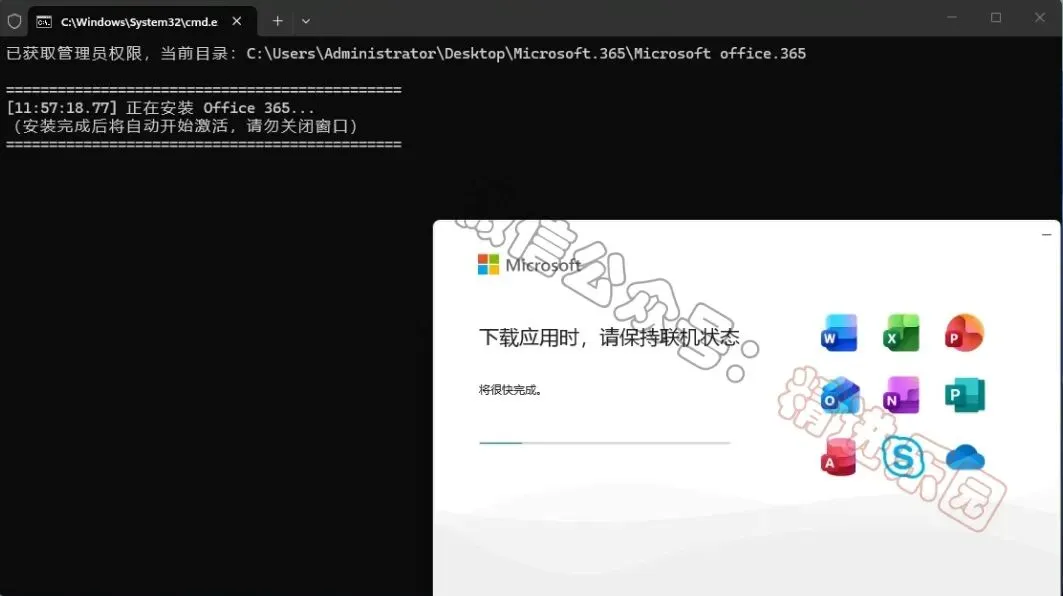
Task: Click the '请勿关闭窗口' notice line
Action: [x=183, y=126]
